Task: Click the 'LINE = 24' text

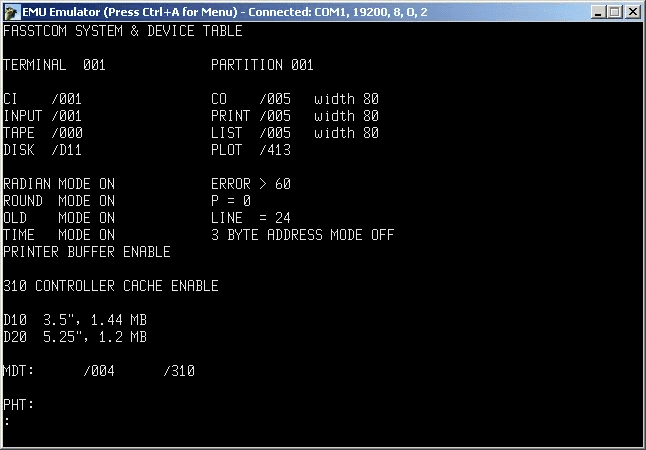Action: (251, 218)
